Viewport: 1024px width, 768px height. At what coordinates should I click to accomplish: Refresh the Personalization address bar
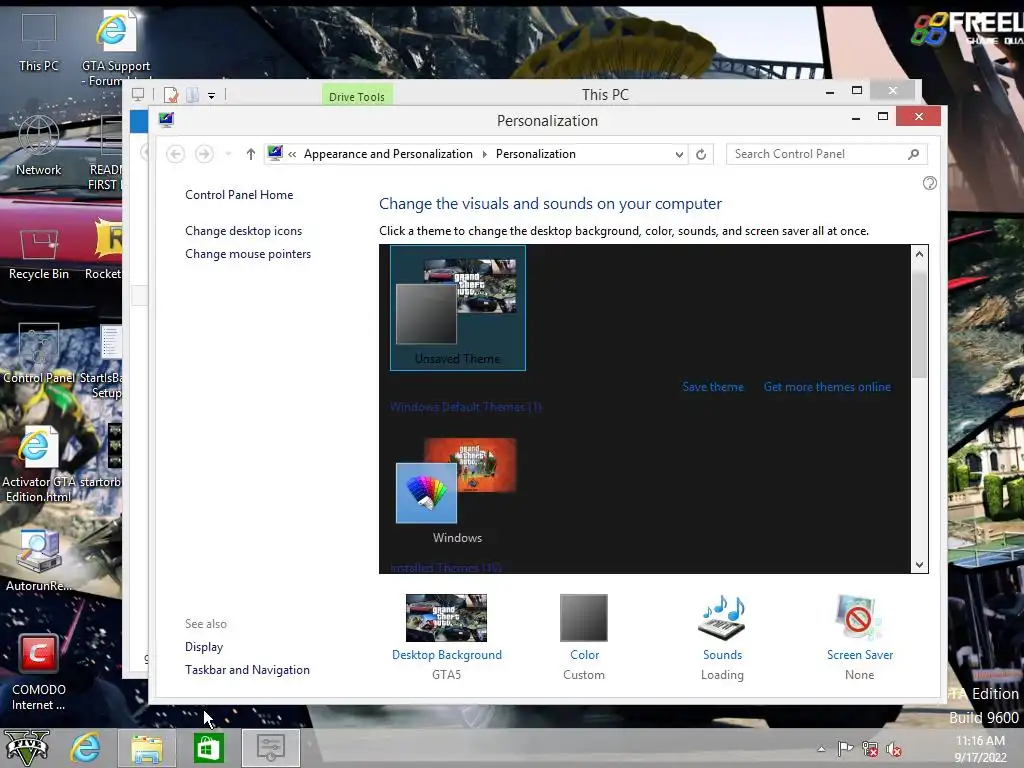click(x=701, y=154)
